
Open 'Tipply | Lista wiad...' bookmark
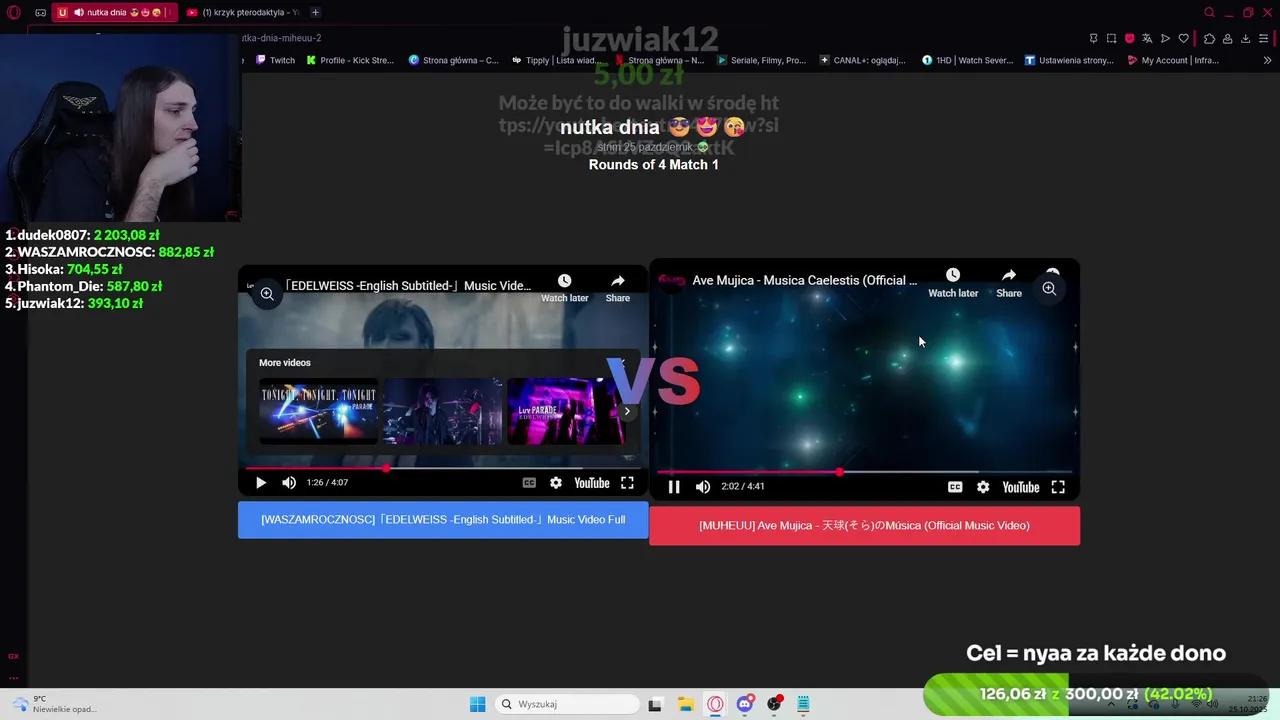pos(556,60)
